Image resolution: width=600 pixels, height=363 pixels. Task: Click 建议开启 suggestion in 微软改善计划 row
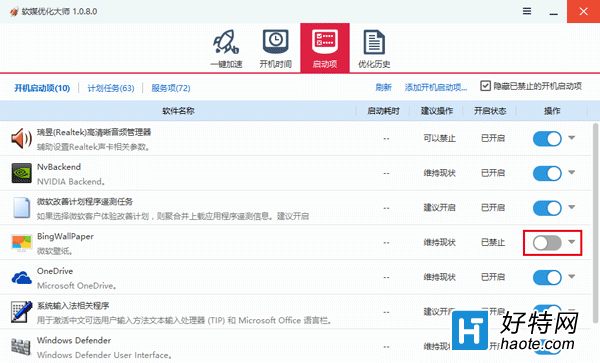439,208
